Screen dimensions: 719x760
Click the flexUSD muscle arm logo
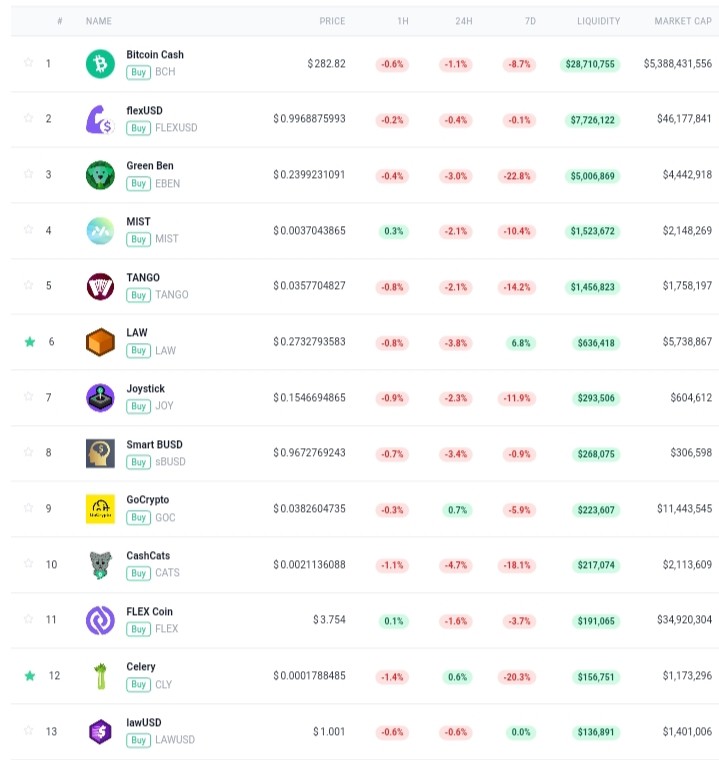tap(100, 119)
